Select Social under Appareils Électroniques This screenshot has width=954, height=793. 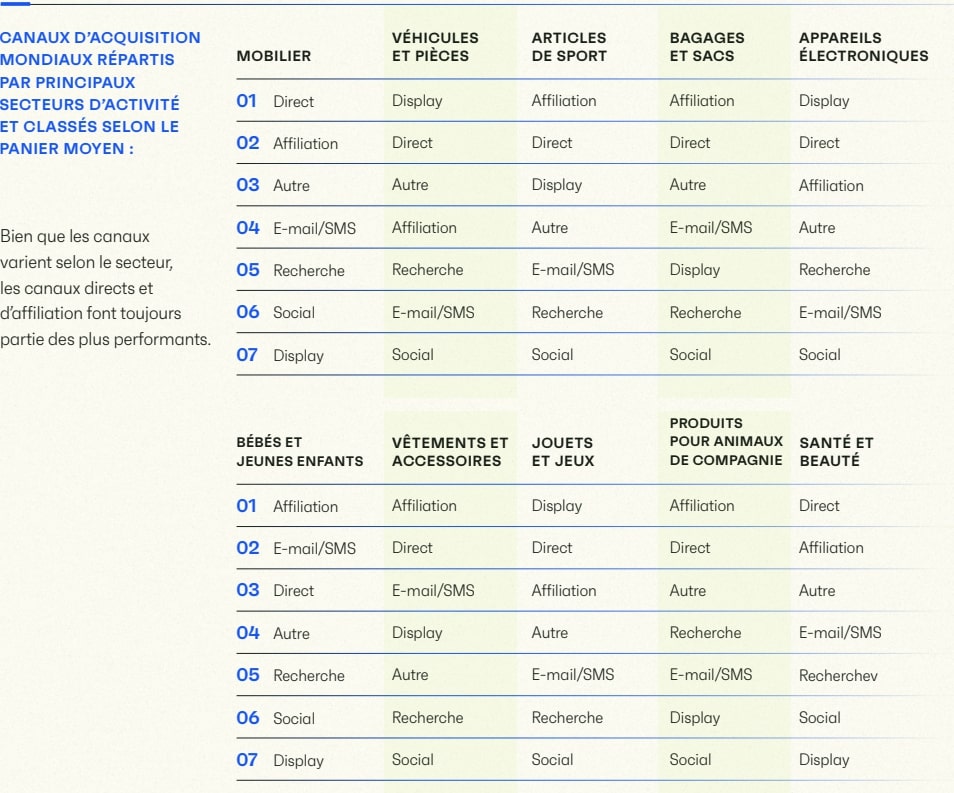819,355
